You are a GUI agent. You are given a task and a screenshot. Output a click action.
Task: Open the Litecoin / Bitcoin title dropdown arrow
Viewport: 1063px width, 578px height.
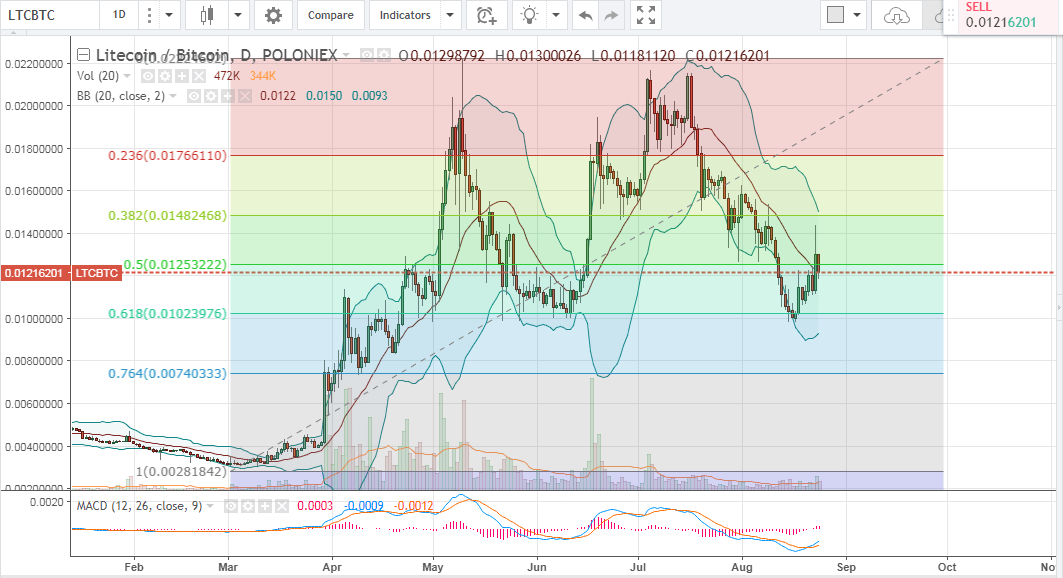click(x=346, y=56)
